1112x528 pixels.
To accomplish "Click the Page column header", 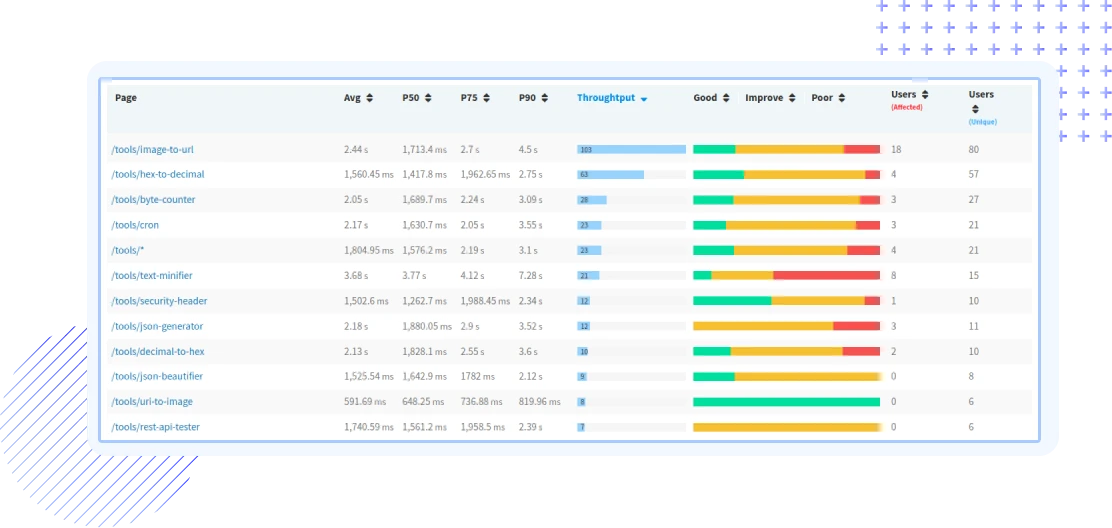I will 126,98.
